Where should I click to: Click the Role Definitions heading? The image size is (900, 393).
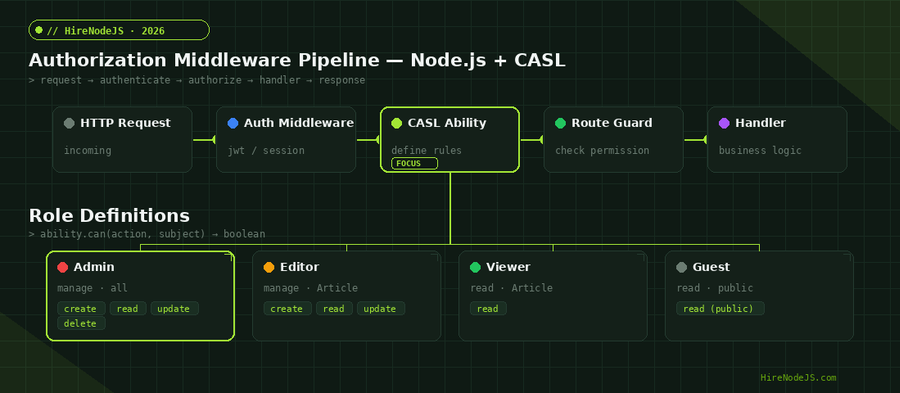(x=109, y=216)
